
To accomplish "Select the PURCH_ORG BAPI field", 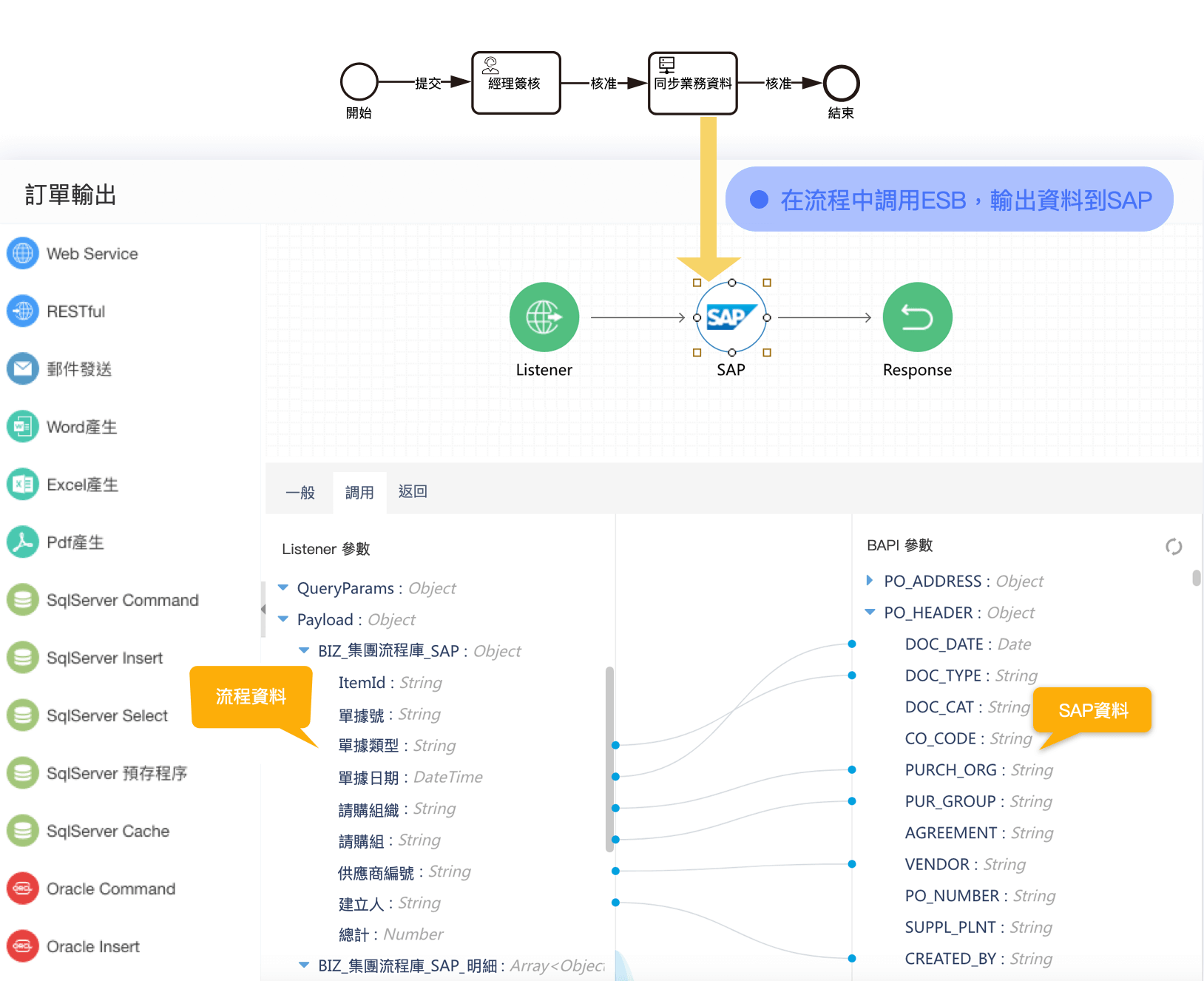I will click(x=979, y=770).
